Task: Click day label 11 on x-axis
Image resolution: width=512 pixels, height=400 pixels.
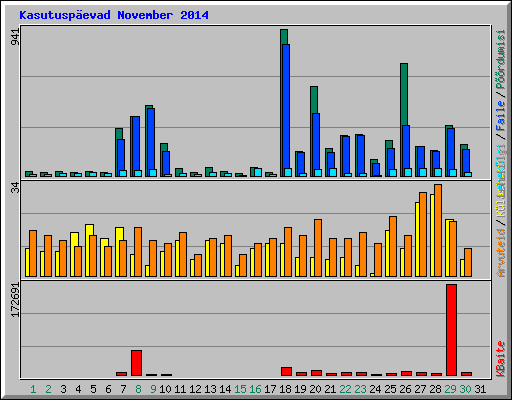Action: 180,389
